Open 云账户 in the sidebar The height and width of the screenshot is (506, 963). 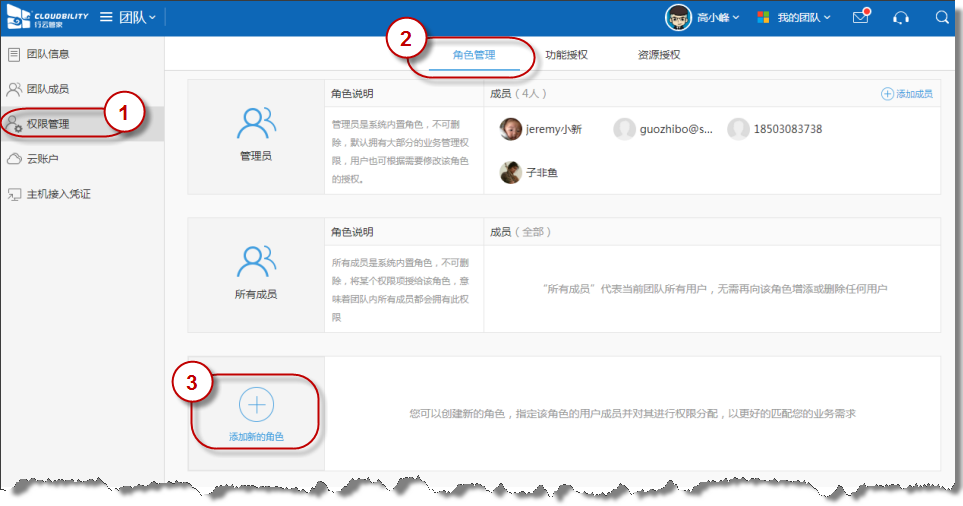click(x=42, y=158)
